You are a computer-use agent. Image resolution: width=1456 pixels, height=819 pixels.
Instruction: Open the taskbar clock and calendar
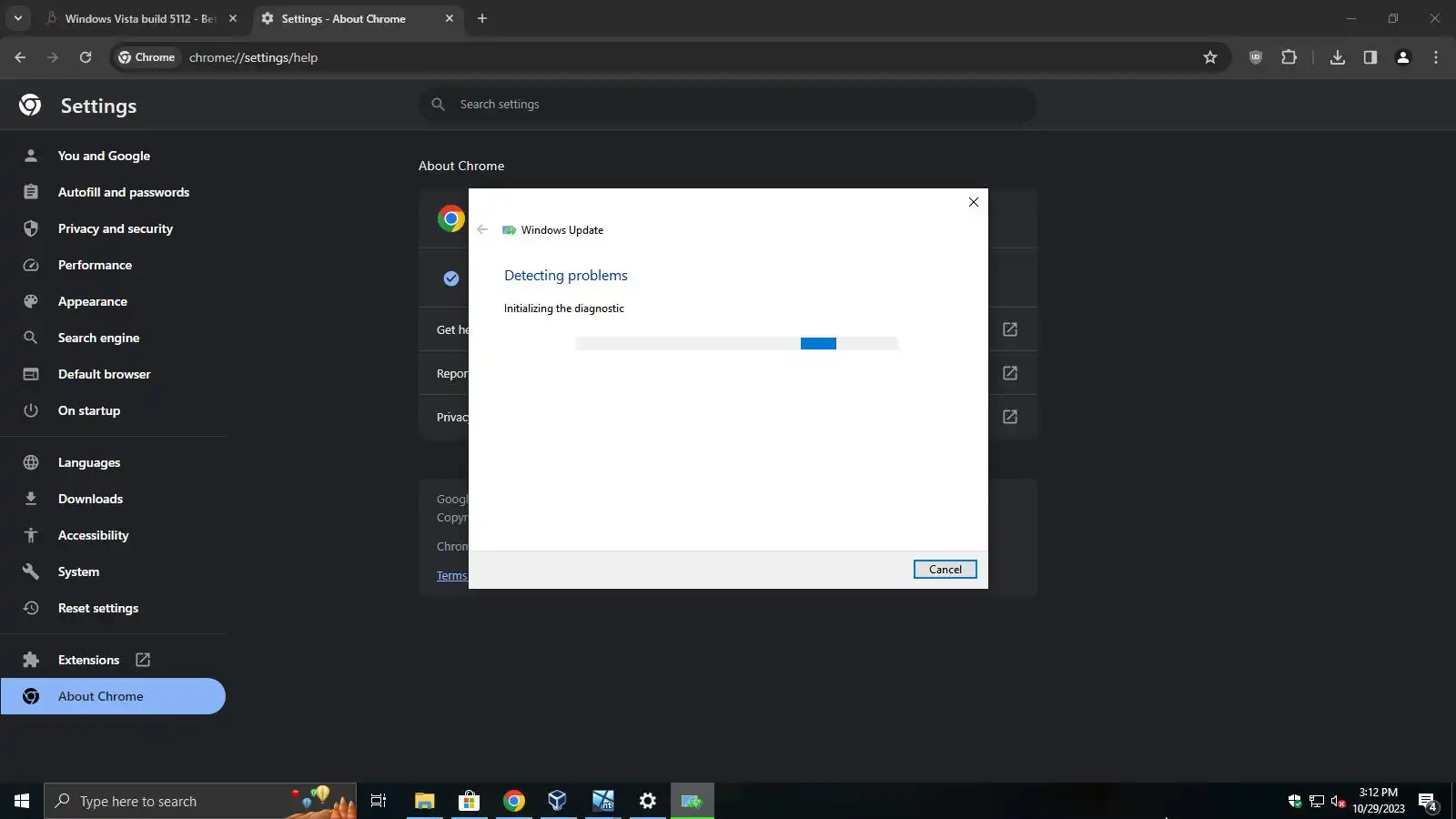pos(1379,801)
